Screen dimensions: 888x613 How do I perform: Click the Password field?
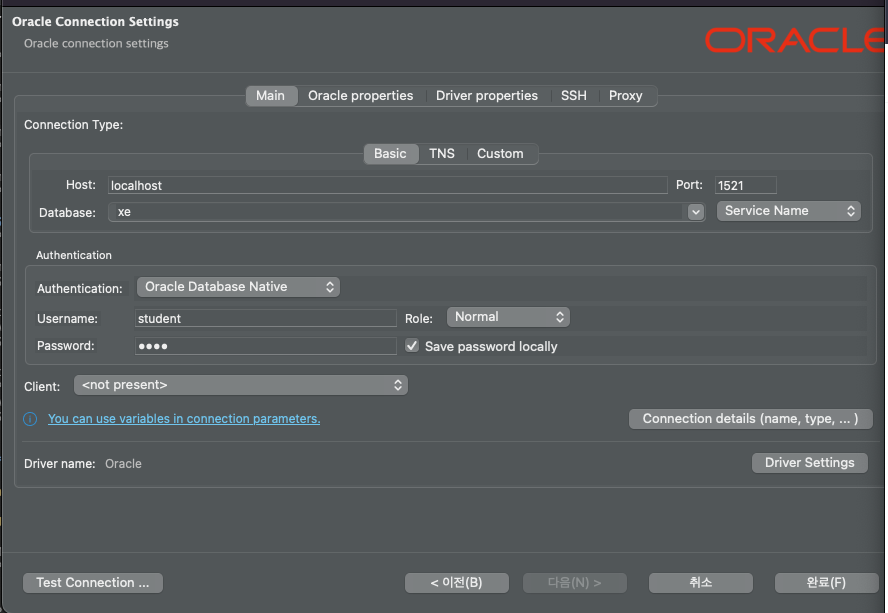point(266,346)
